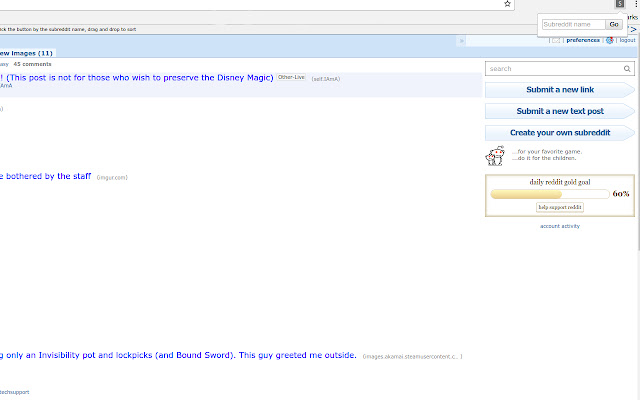
Task: Click Submit a new text post
Action: pyautogui.click(x=560, y=111)
